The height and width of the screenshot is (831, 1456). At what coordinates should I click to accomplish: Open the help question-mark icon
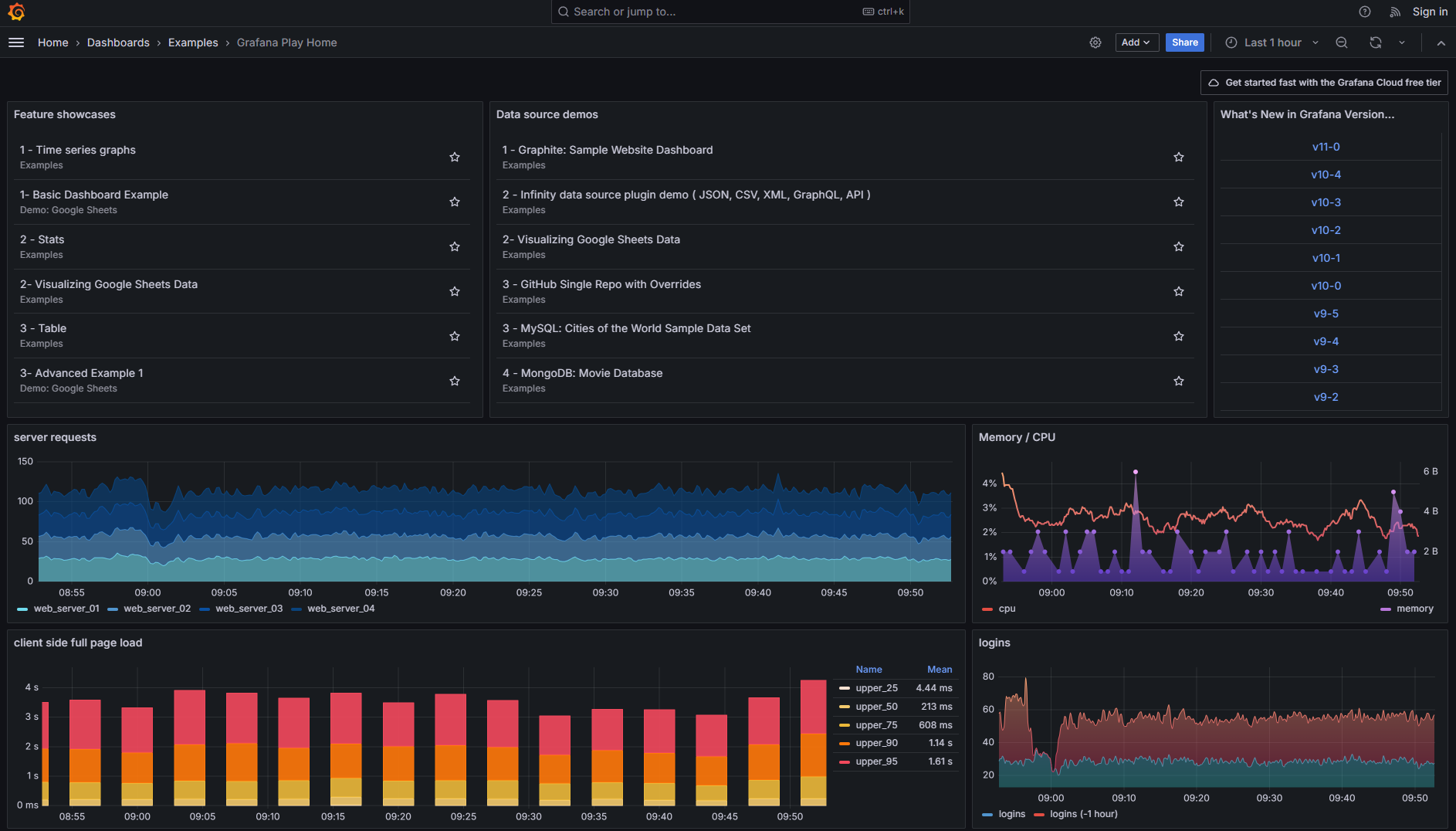1365,12
